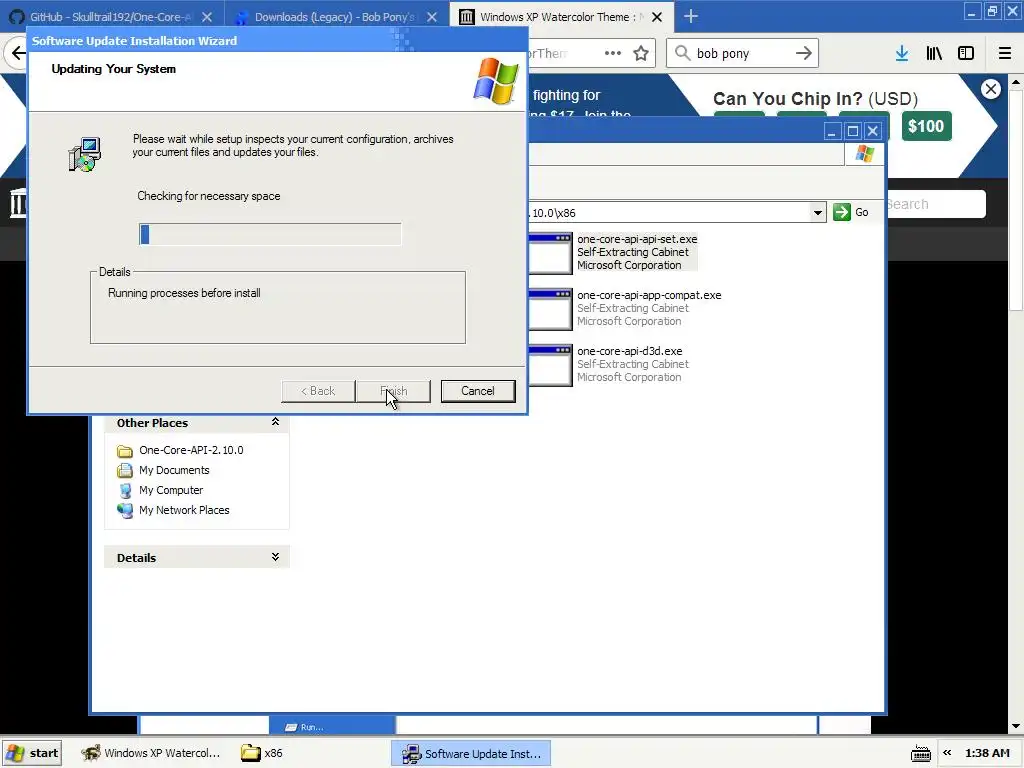Viewport: 1024px width, 768px height.
Task: Click the disabled Back button in wizard
Action: (x=318, y=391)
